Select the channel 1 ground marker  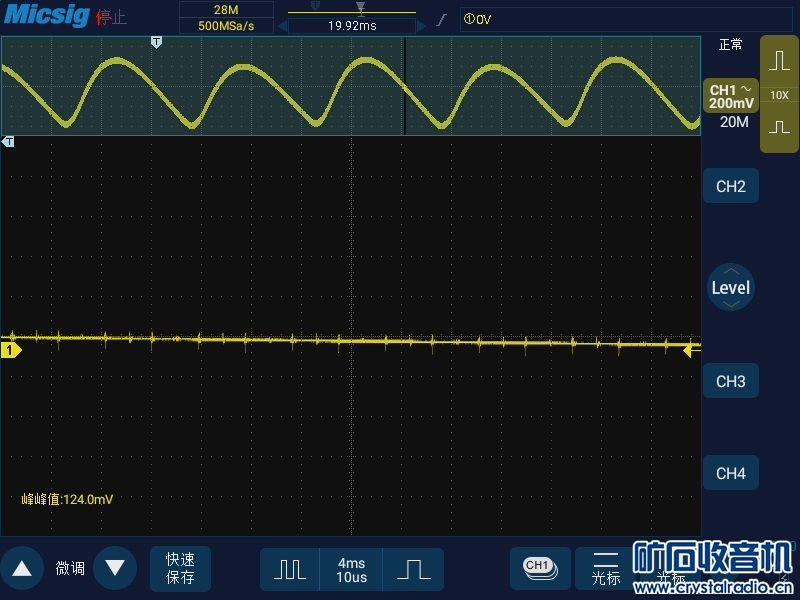[11, 351]
